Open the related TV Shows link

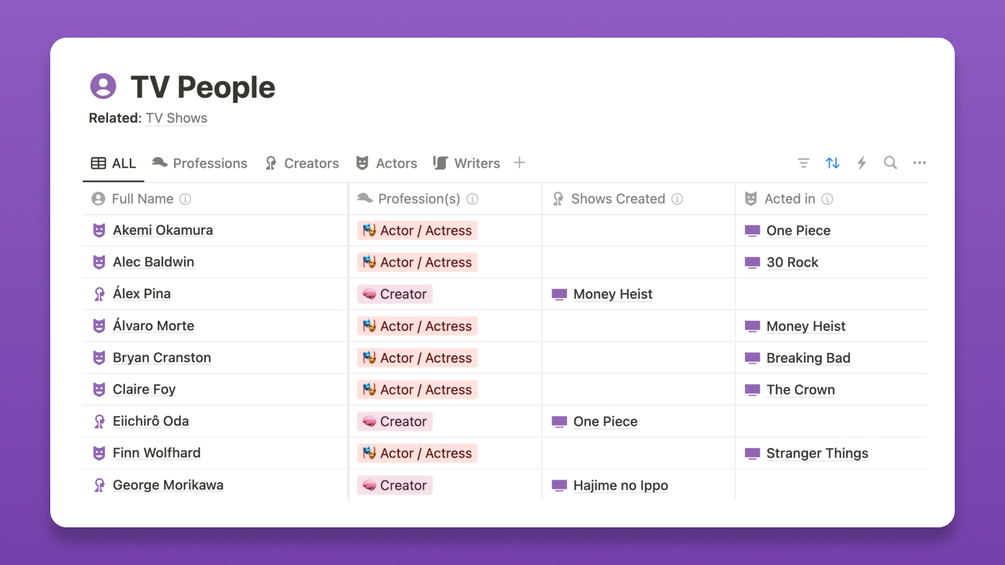pos(176,118)
